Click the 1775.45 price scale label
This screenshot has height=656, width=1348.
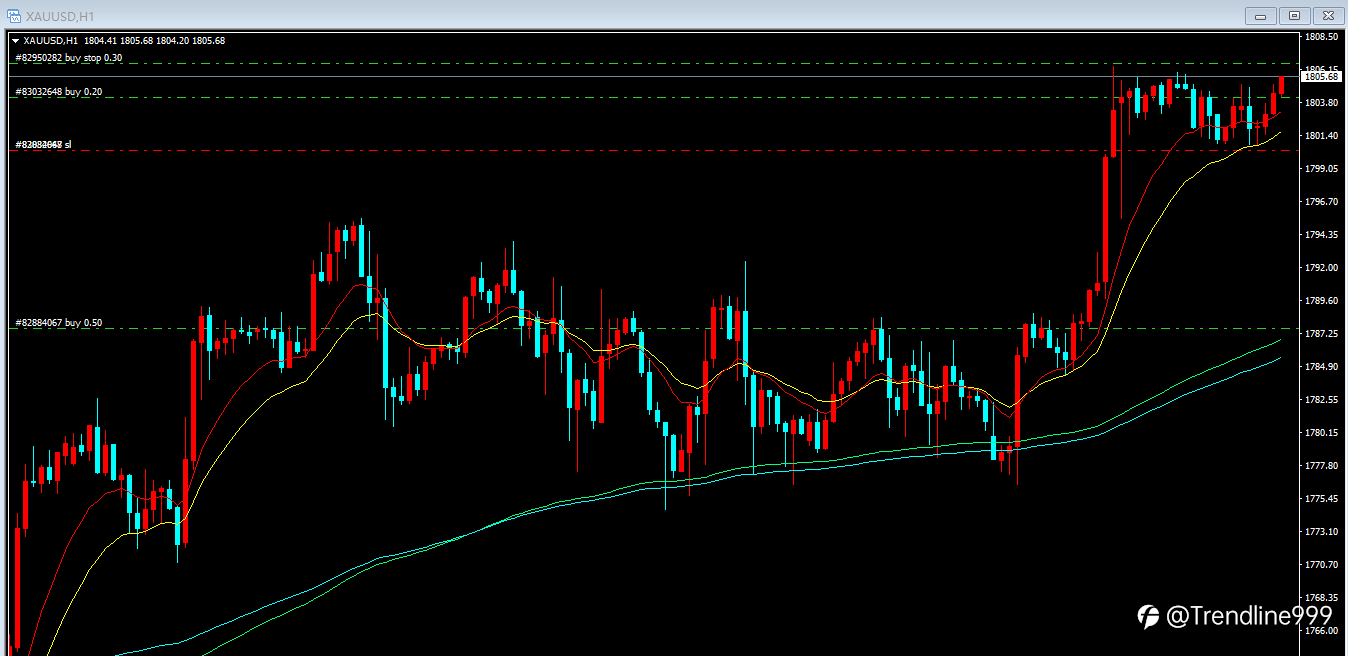[x=1321, y=499]
